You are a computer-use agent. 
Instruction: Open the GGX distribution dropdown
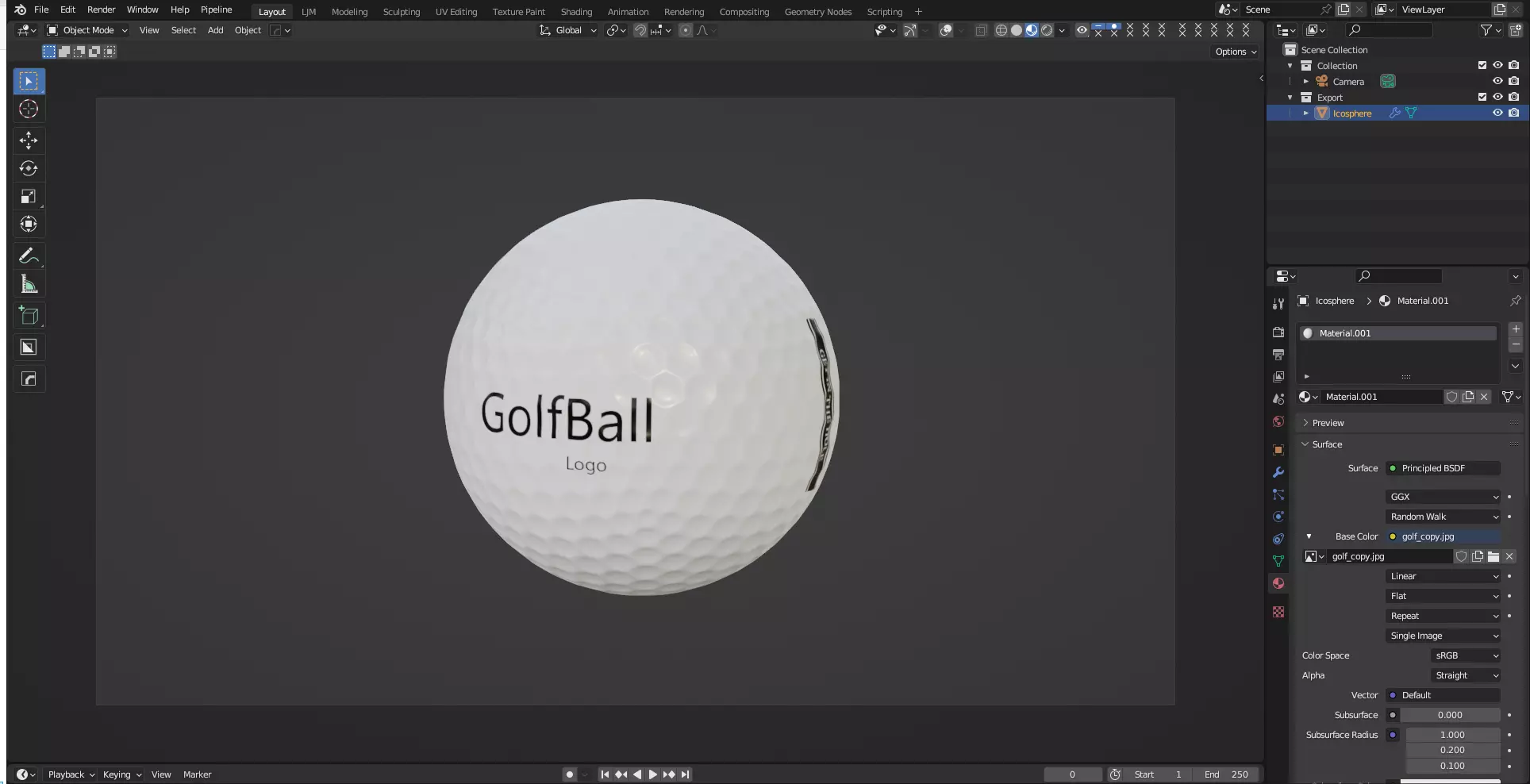1444,497
